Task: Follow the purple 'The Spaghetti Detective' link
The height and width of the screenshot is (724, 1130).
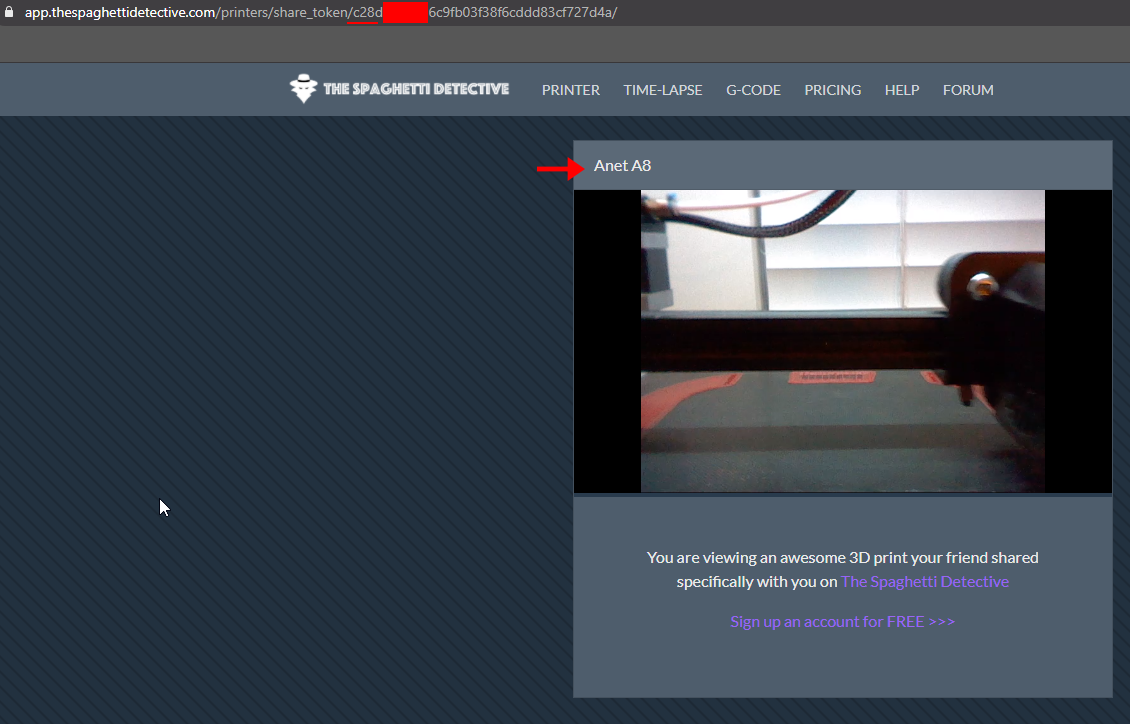Action: click(924, 581)
